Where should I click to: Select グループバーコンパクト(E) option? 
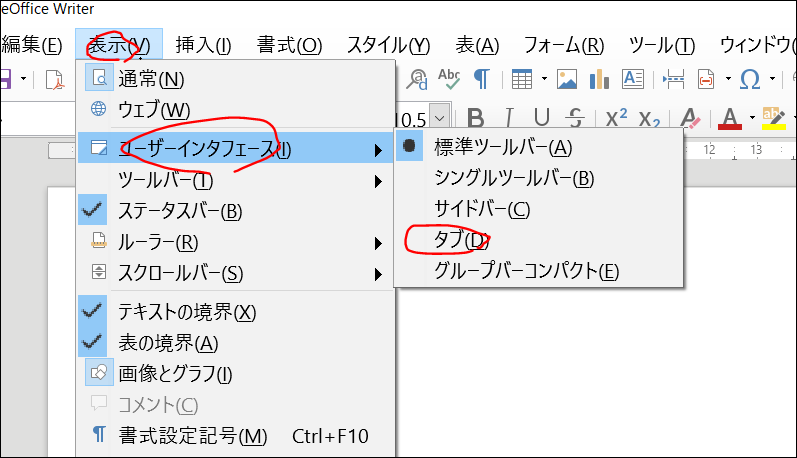tap(539, 270)
